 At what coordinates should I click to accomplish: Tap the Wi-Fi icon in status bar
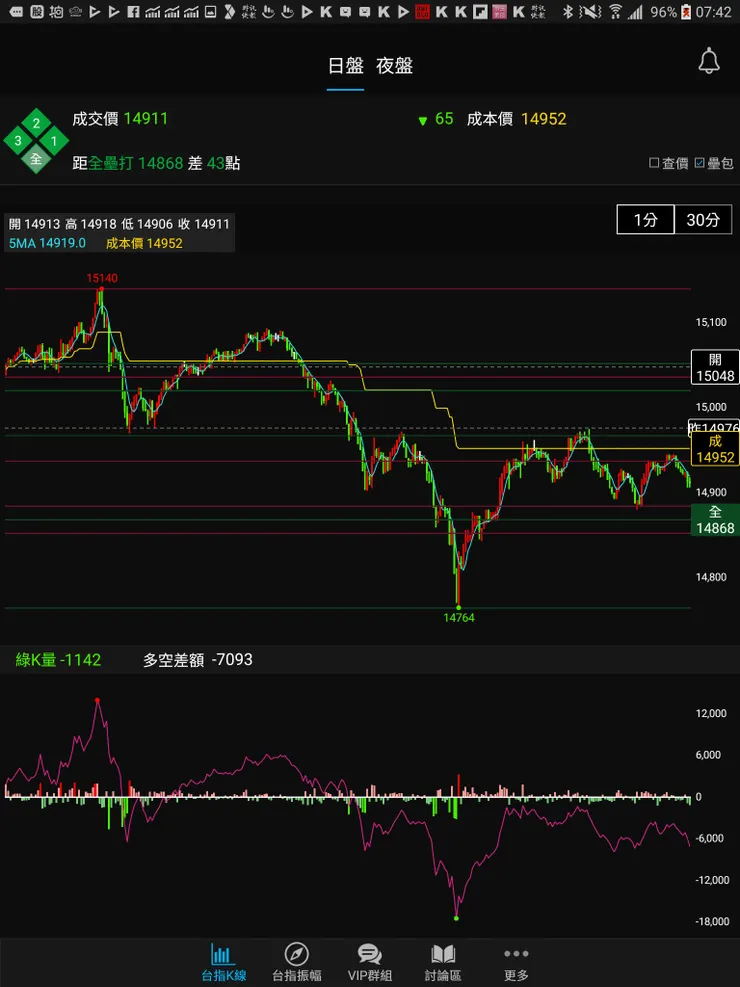pos(615,11)
